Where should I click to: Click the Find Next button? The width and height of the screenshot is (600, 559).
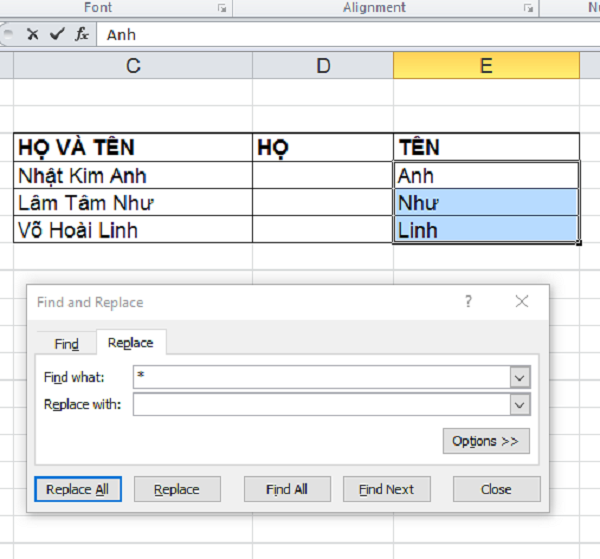point(386,489)
